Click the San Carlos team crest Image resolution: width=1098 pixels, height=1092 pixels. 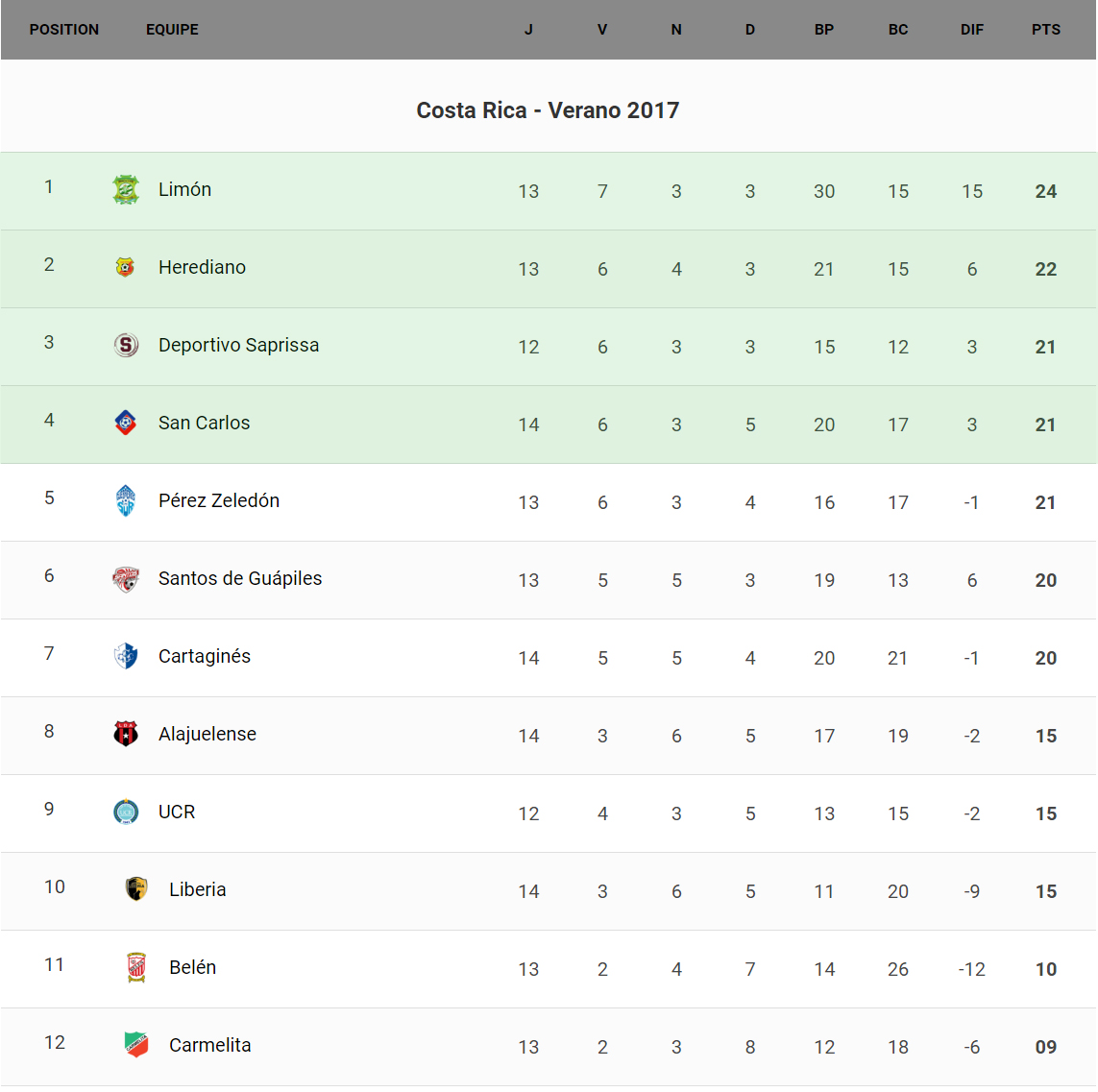(126, 424)
